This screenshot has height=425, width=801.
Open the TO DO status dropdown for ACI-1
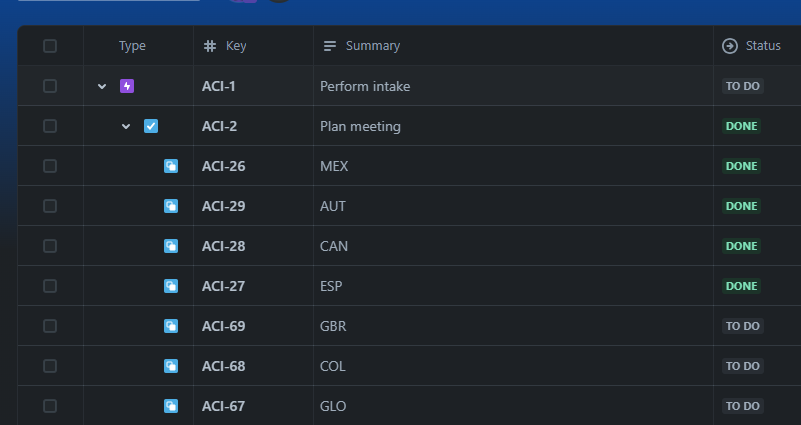pos(743,86)
